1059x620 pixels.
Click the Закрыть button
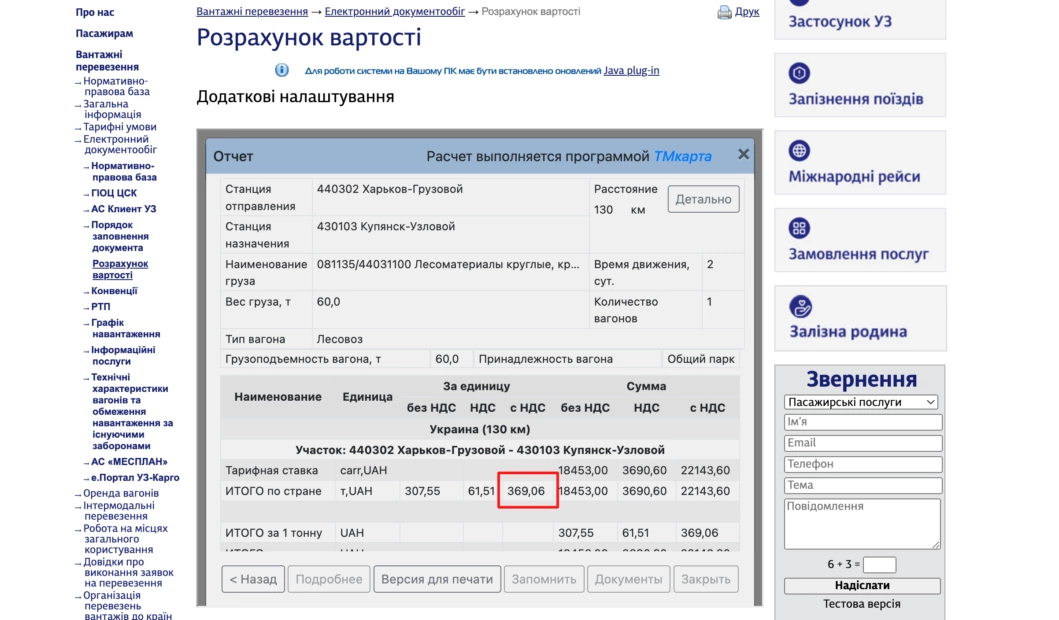pos(705,579)
